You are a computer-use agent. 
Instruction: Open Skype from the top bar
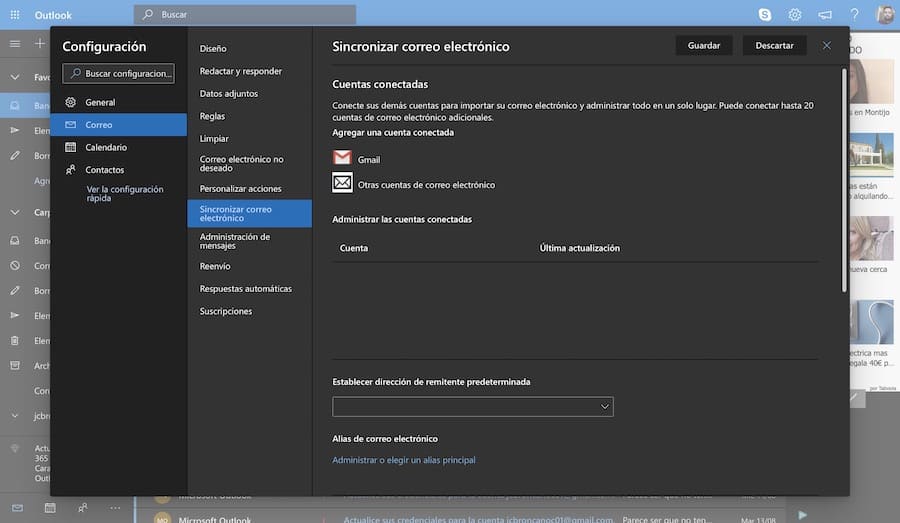pos(765,14)
